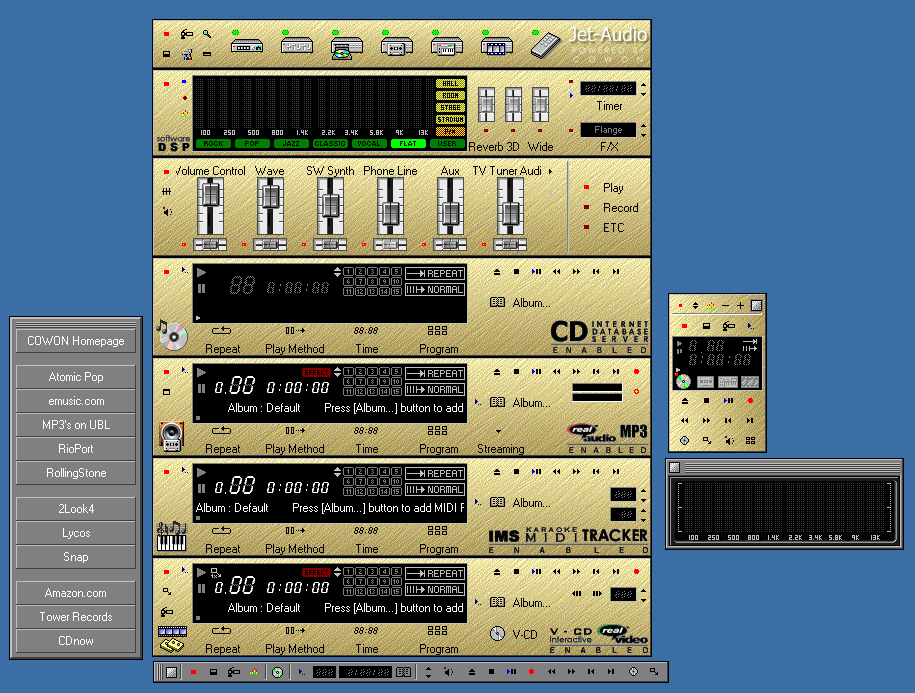Viewport: 915px width, 693px height.
Task: Activate the HALL reverb preset
Action: click(x=449, y=84)
